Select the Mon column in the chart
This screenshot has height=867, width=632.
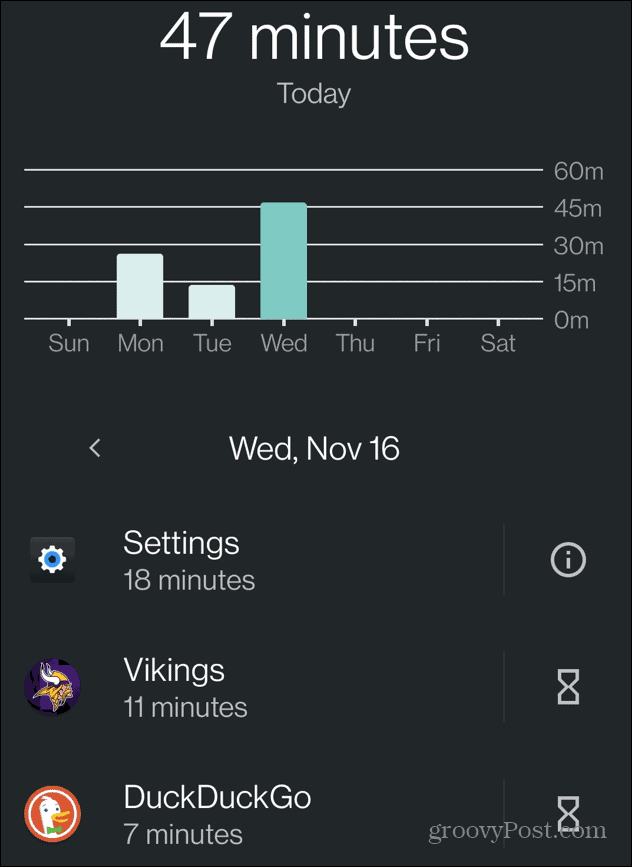[140, 285]
